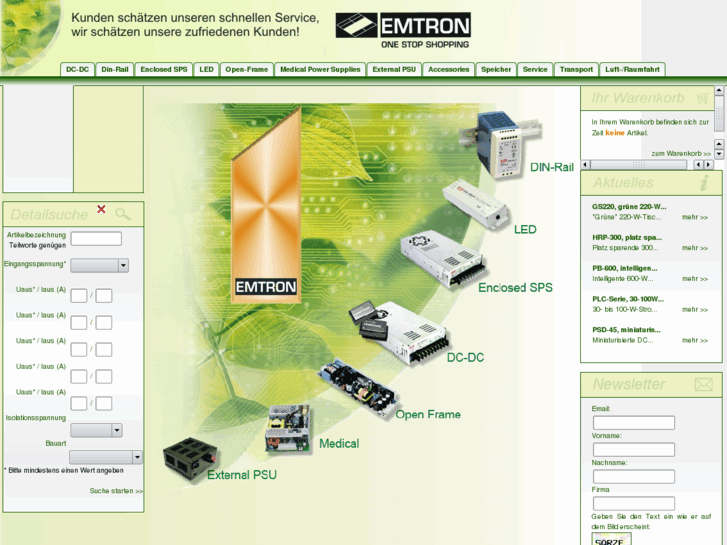This screenshot has width=727, height=545.
Task: Open the Enclosed SPS tab
Action: [x=164, y=70]
